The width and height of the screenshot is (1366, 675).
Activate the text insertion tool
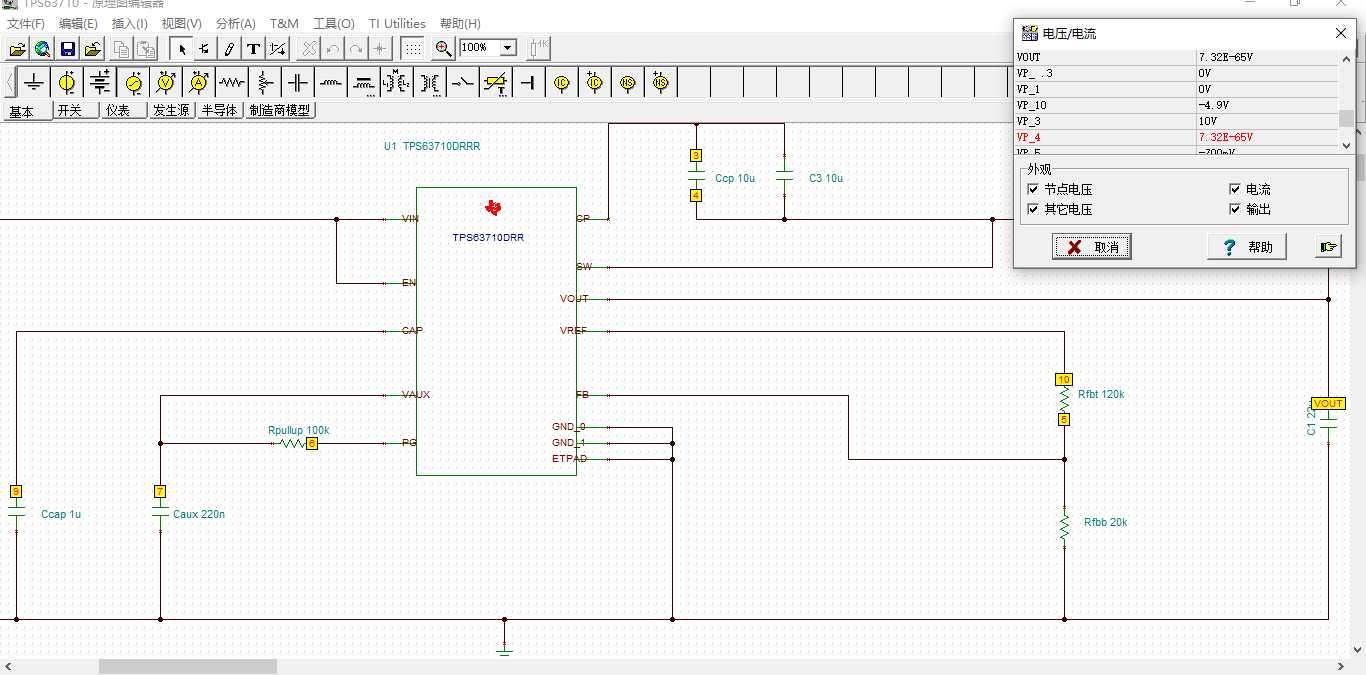(254, 48)
